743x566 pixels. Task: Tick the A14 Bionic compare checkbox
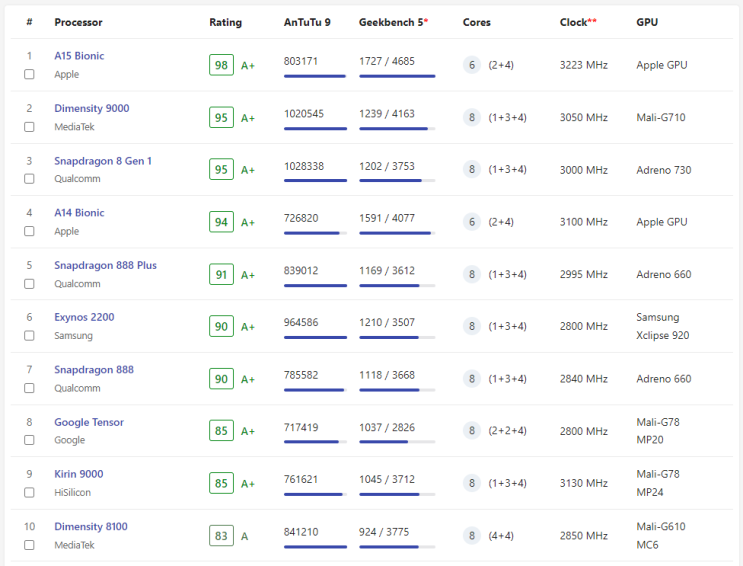coord(29,231)
